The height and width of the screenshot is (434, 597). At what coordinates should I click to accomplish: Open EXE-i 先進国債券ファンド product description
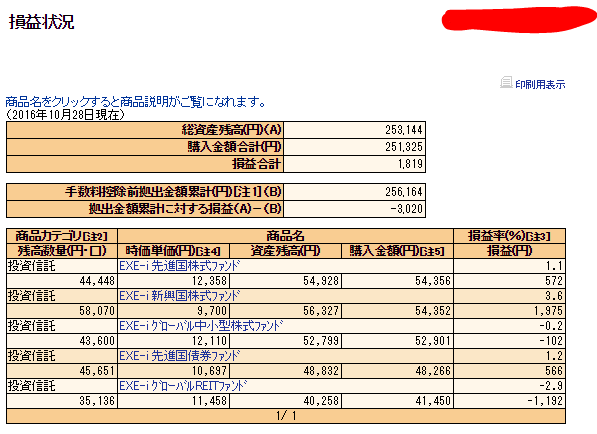point(179,356)
